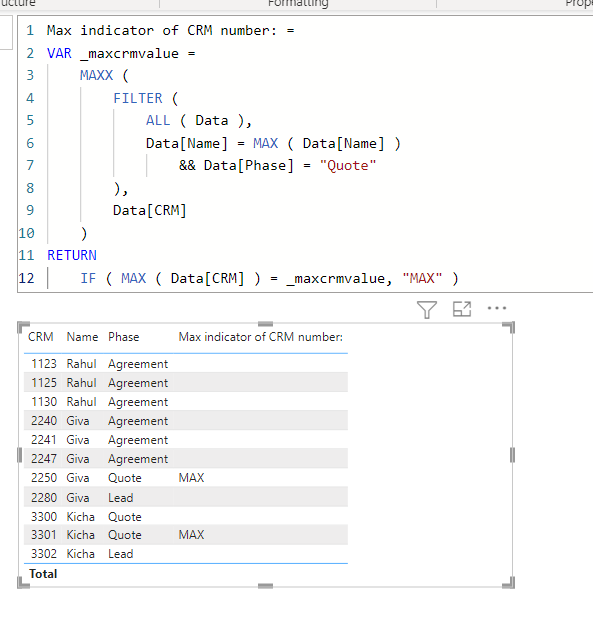Click Lead phase in row 3302
Image resolution: width=593 pixels, height=638 pixels.
(120, 553)
